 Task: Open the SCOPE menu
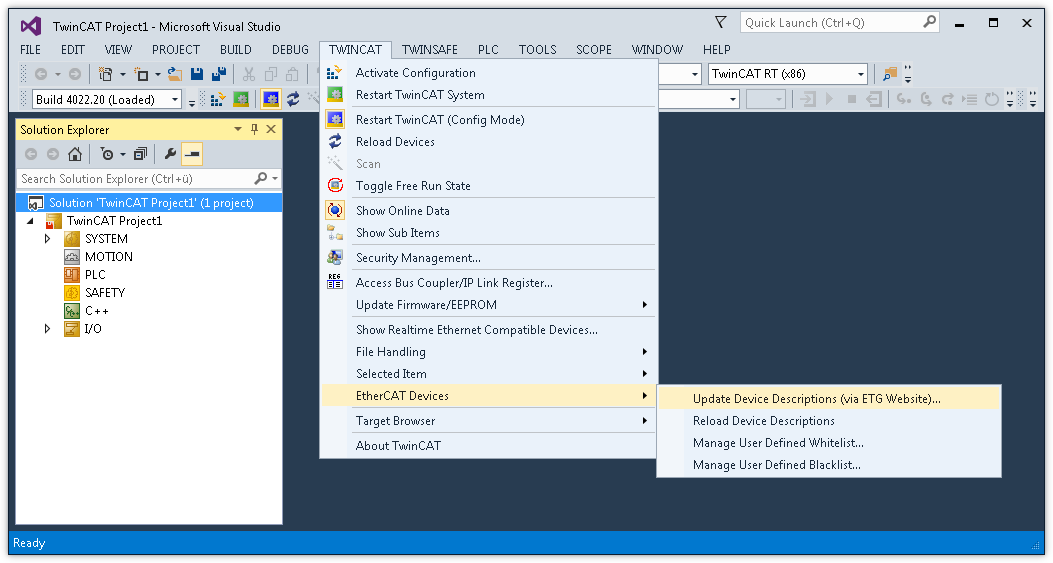(594, 50)
